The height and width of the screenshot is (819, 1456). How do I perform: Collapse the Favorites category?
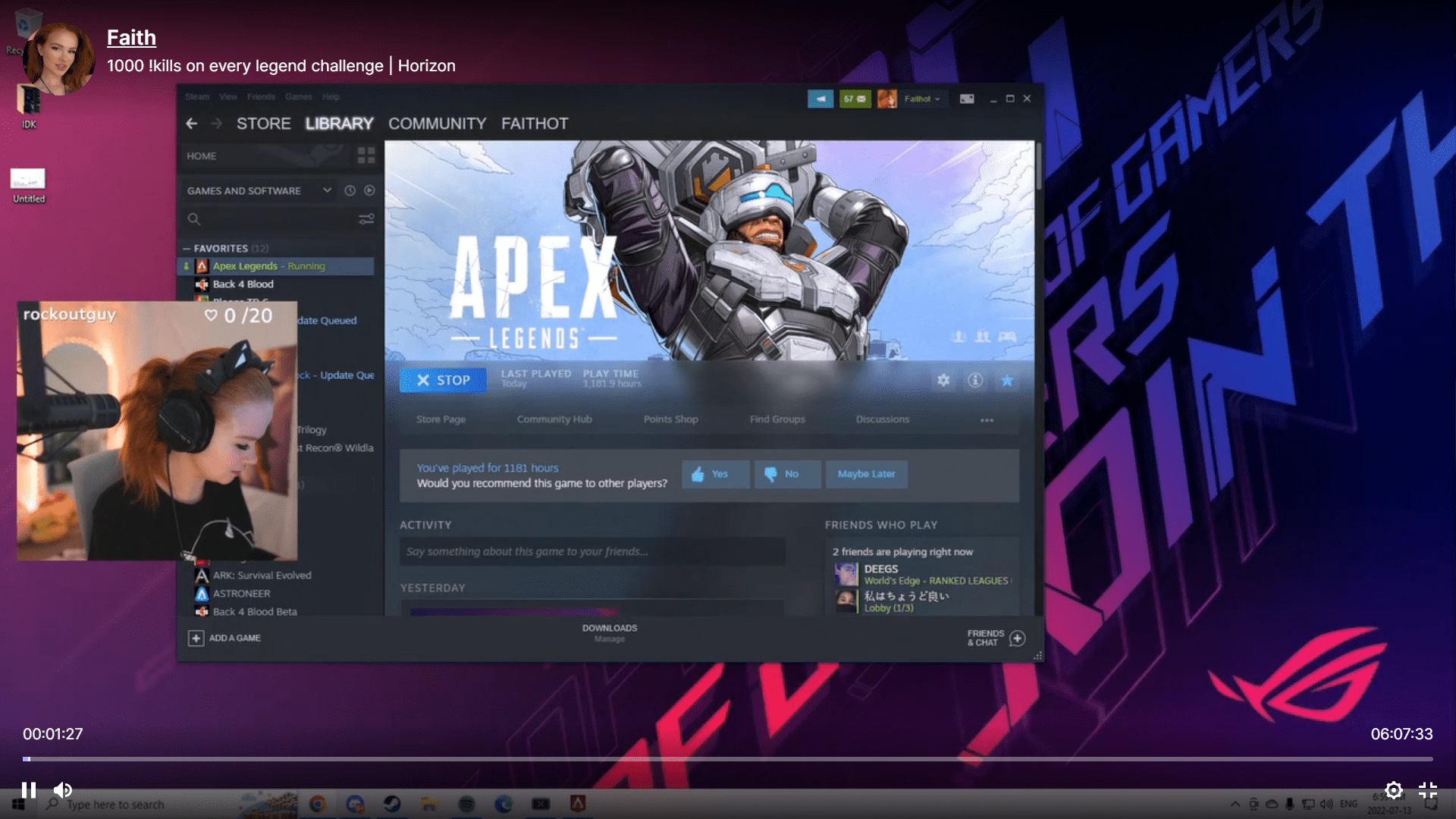click(x=187, y=249)
